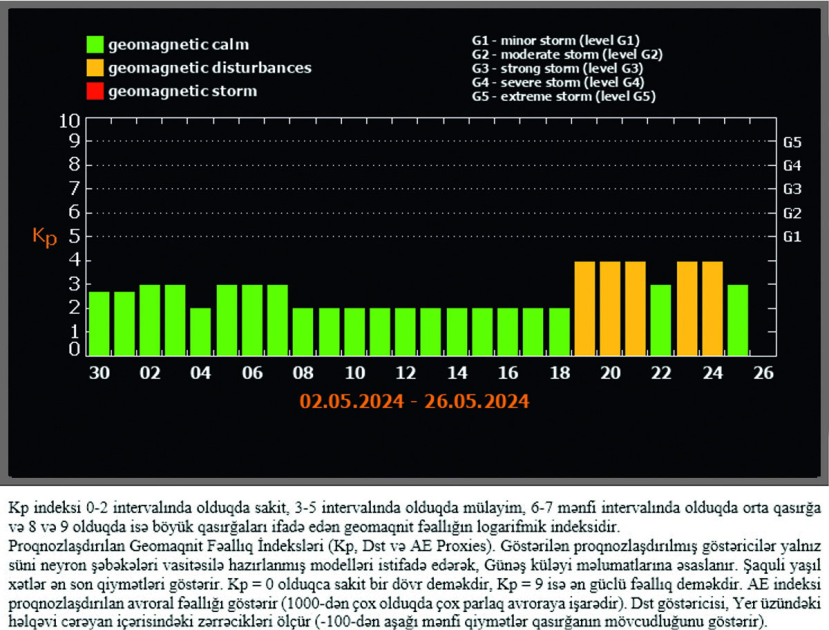This screenshot has width=829, height=630.
Task: Click the 'geomagnetic storm' legend label
Action: point(182,91)
